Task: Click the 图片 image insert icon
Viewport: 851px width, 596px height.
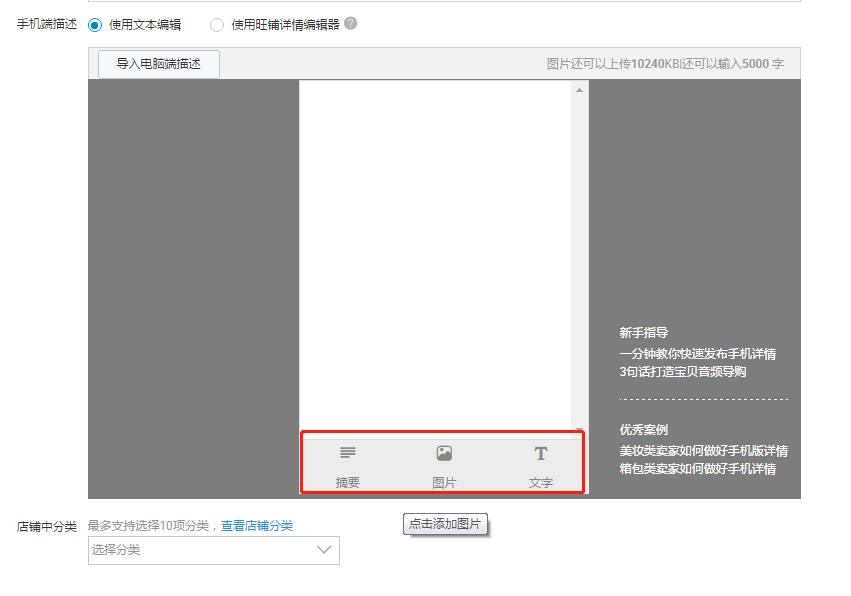Action: pos(443,462)
